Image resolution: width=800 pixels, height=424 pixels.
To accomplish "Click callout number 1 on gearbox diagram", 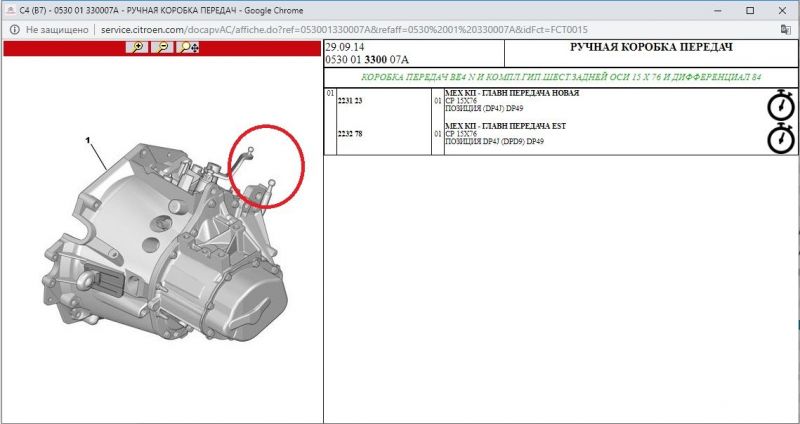I will 88,142.
